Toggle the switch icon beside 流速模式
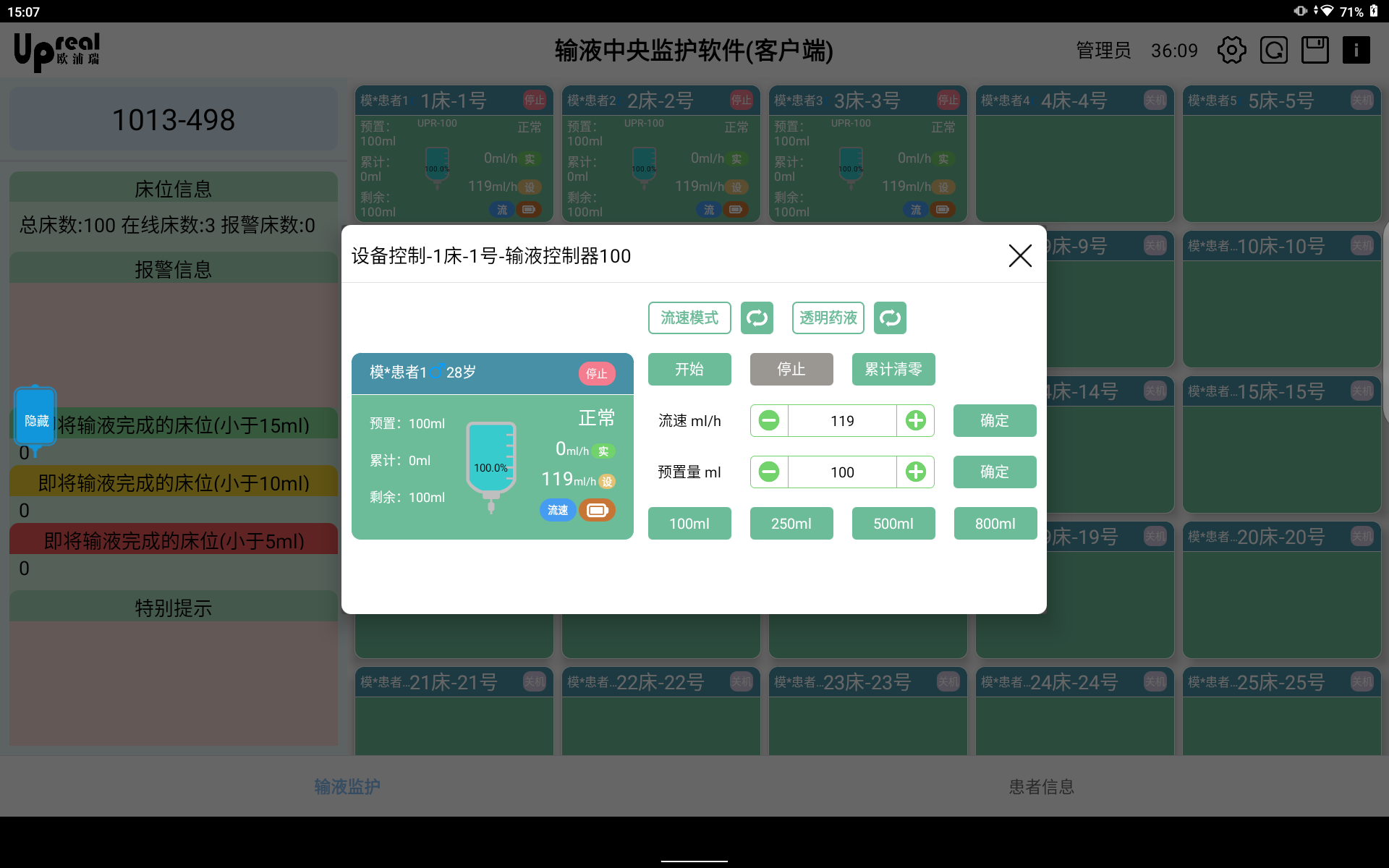Viewport: 1389px width, 868px height. (757, 318)
